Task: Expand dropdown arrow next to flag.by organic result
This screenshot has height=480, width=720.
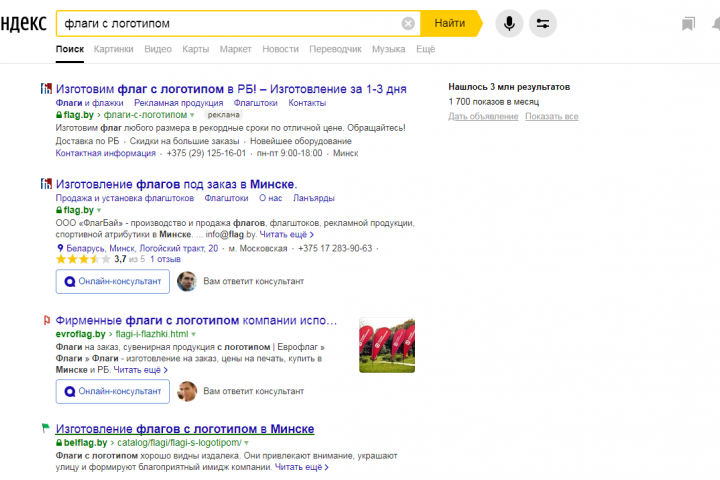Action: (x=99, y=210)
